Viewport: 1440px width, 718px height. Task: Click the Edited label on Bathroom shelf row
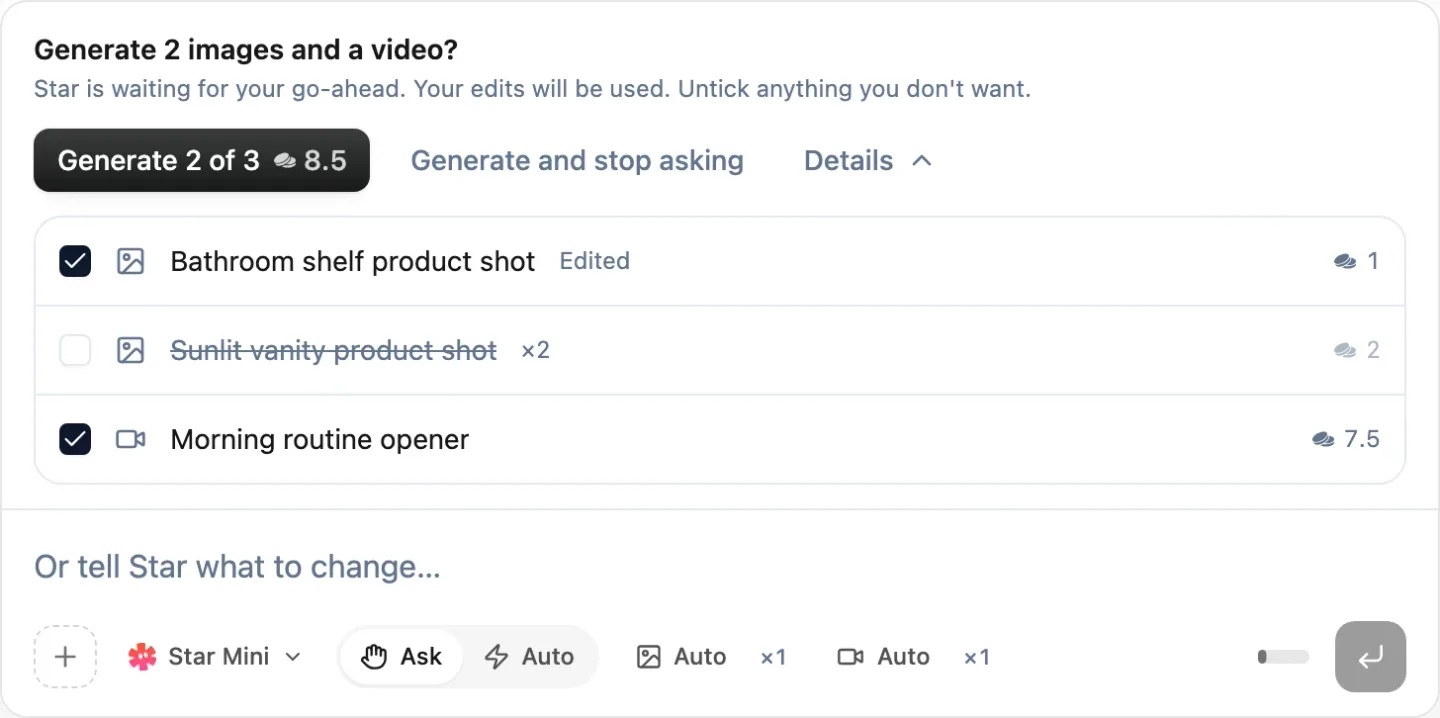pyautogui.click(x=594, y=261)
